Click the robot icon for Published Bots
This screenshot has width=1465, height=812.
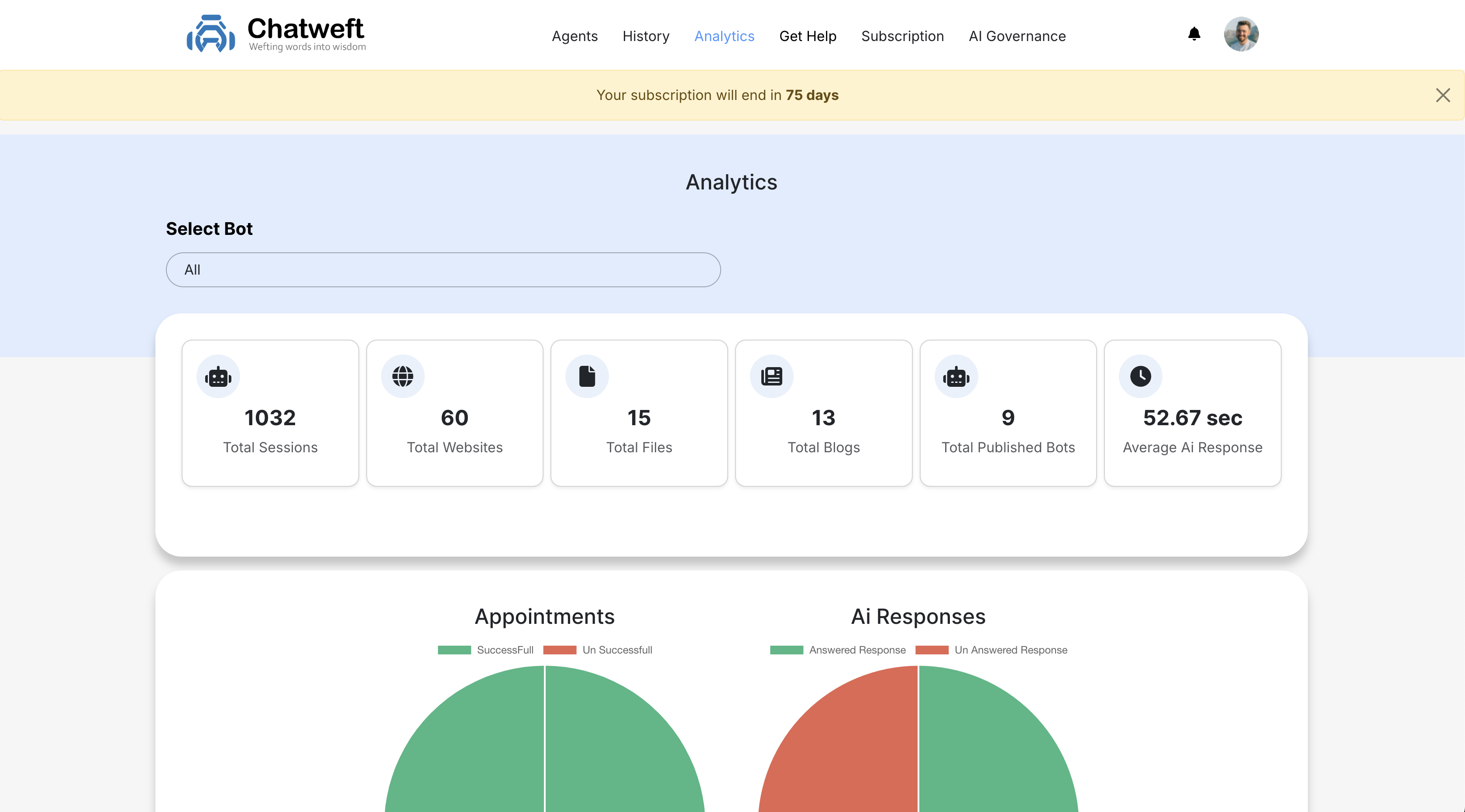click(x=956, y=376)
